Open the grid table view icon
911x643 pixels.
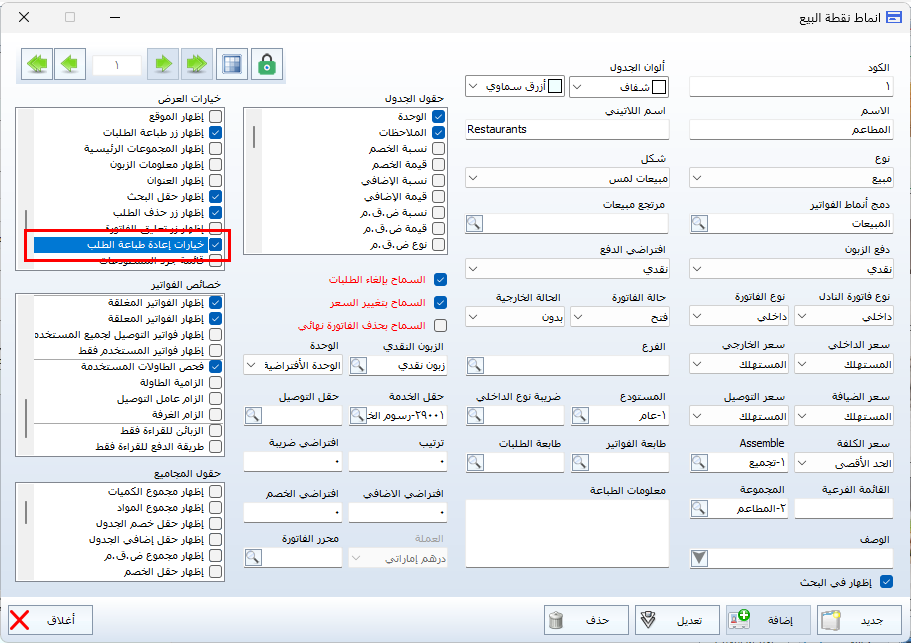click(x=232, y=64)
